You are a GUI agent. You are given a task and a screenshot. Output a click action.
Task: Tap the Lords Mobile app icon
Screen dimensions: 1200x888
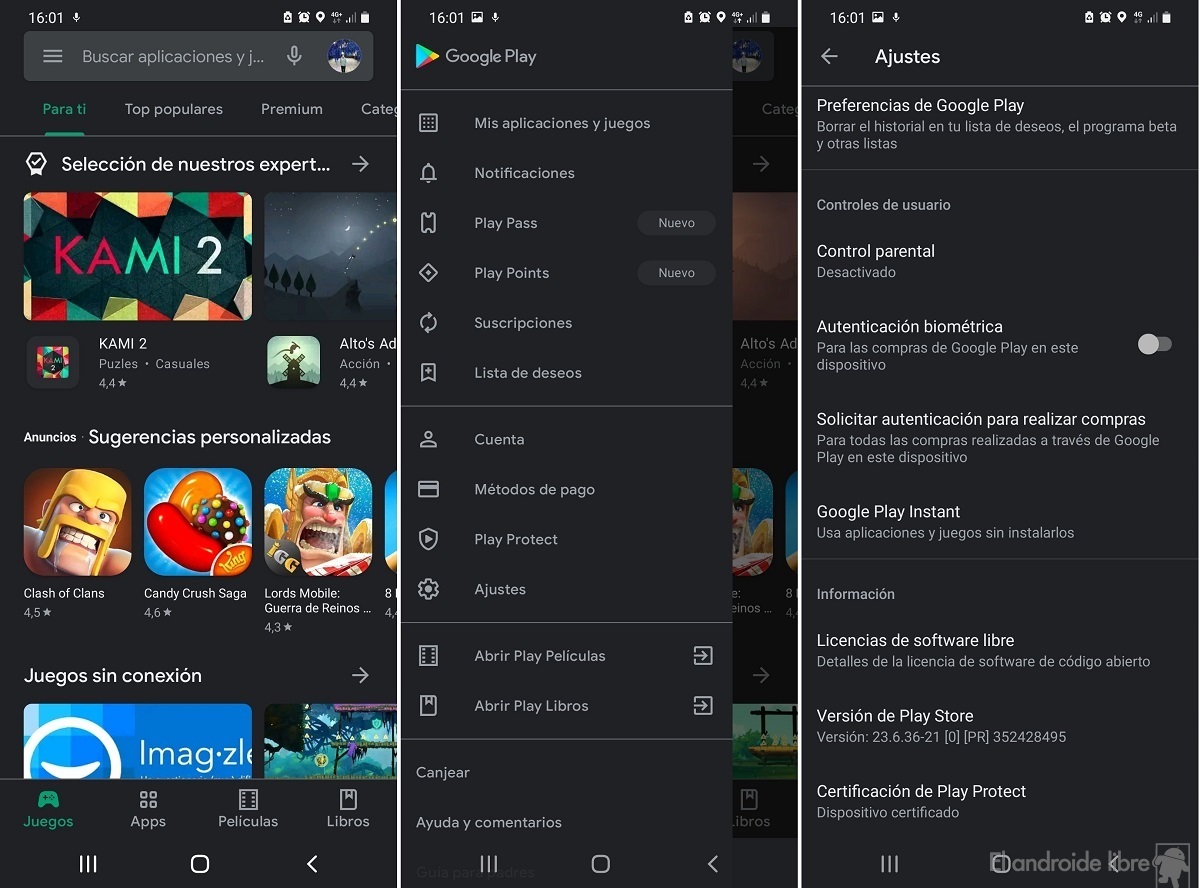point(318,522)
